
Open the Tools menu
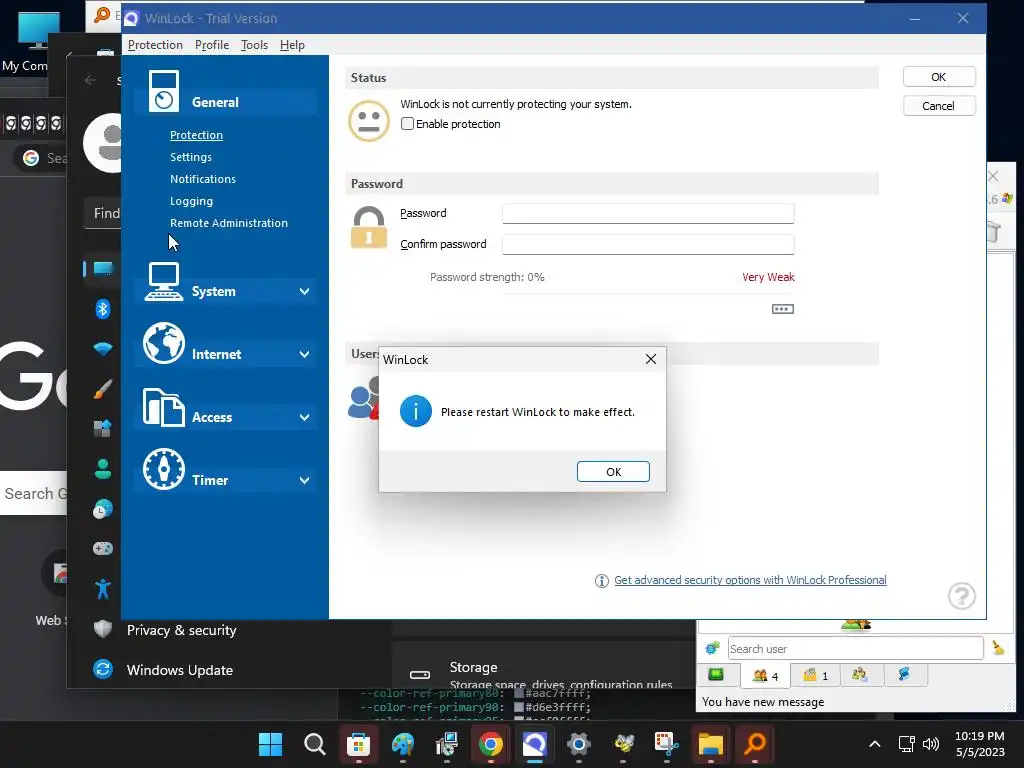point(254,45)
